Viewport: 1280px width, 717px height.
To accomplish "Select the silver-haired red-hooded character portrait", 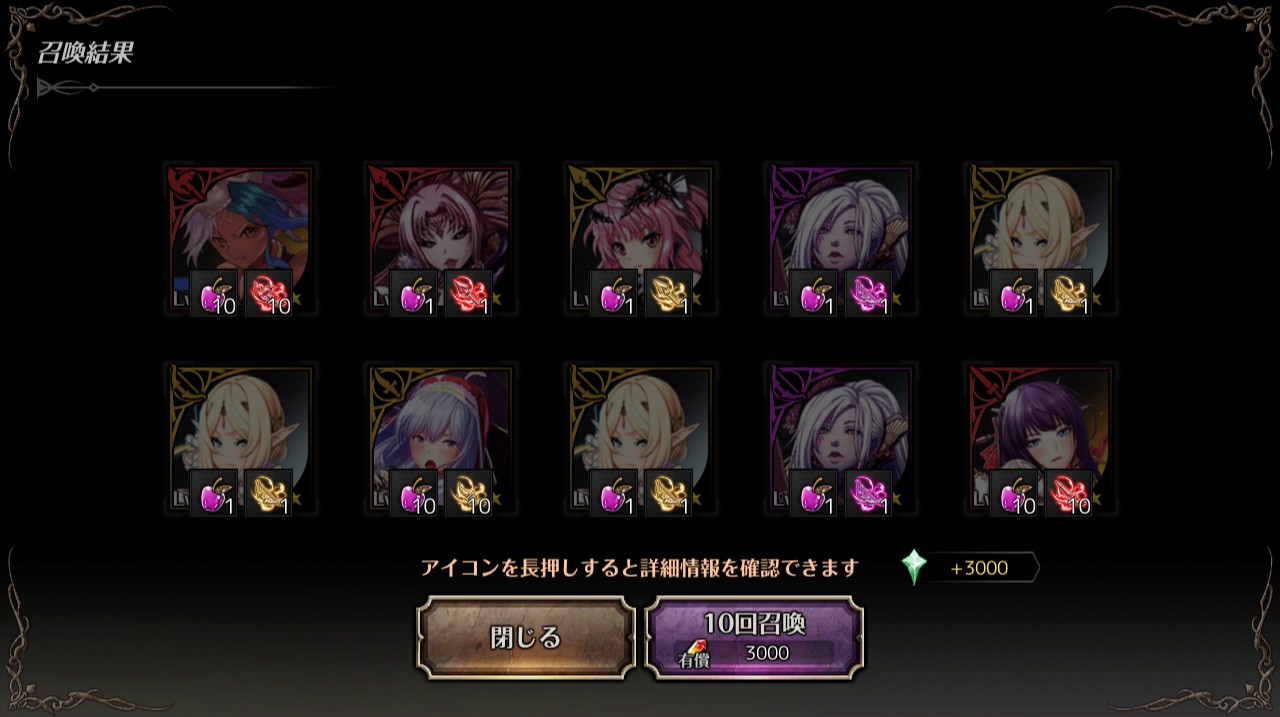I will coord(441,440).
